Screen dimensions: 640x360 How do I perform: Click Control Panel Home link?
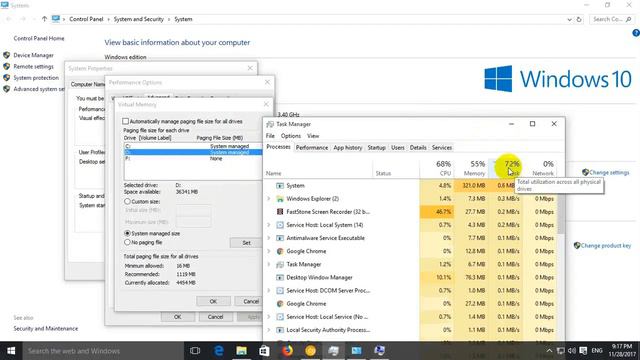39,38
